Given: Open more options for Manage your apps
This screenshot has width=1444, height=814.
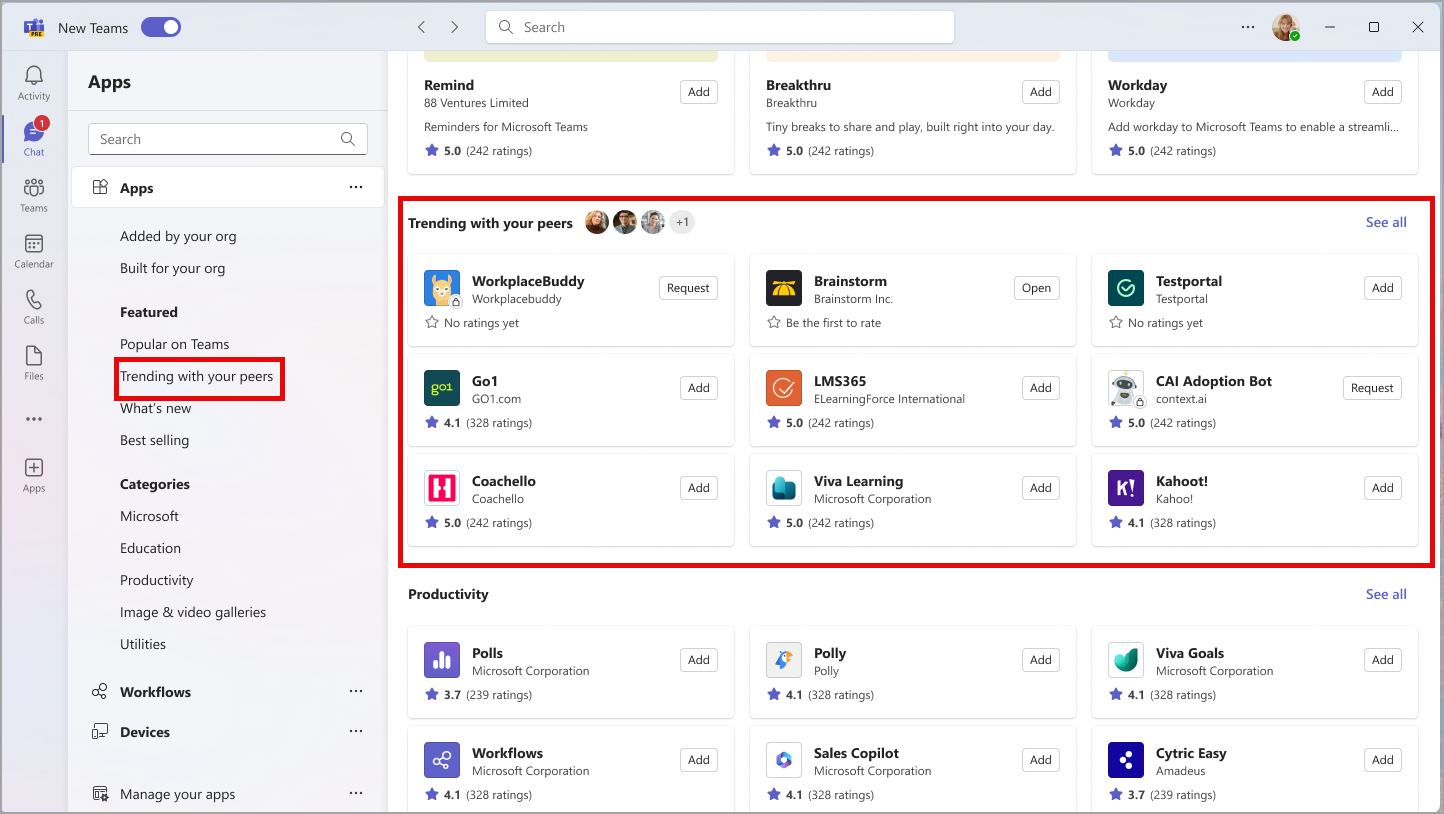Looking at the screenshot, I should coord(356,793).
